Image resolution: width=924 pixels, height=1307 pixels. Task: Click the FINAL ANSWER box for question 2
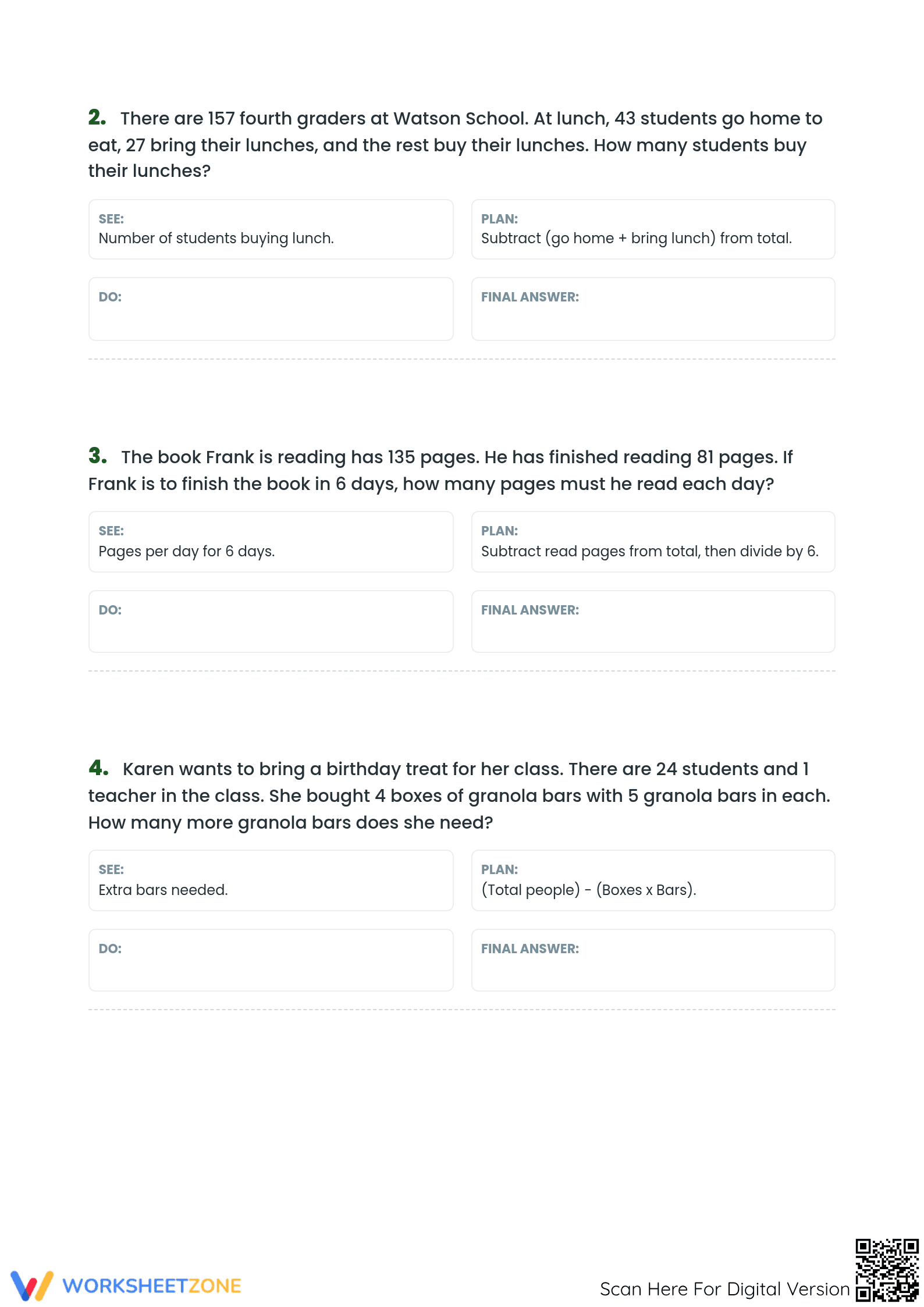click(x=653, y=309)
